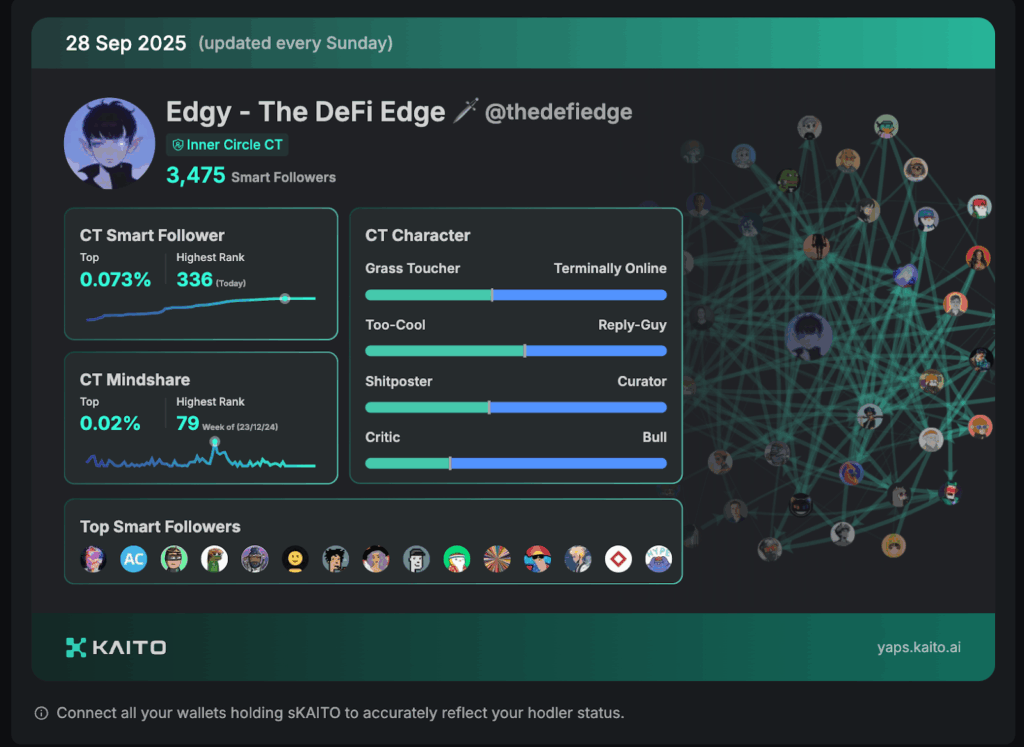This screenshot has width=1024, height=747.
Task: Open the red diamond logo follower avatar
Action: tap(618, 559)
